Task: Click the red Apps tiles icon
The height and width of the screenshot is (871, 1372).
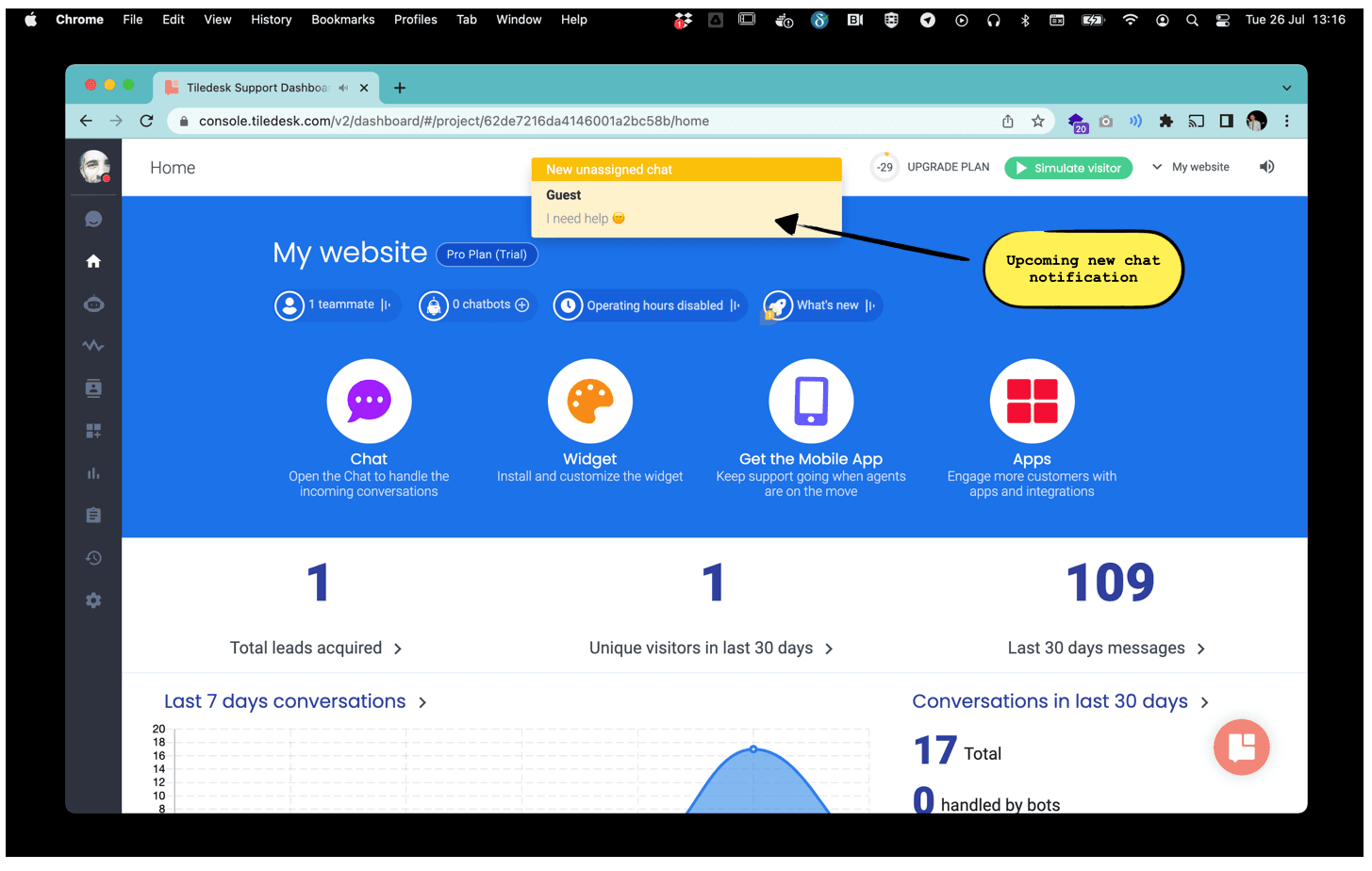Action: click(1033, 401)
